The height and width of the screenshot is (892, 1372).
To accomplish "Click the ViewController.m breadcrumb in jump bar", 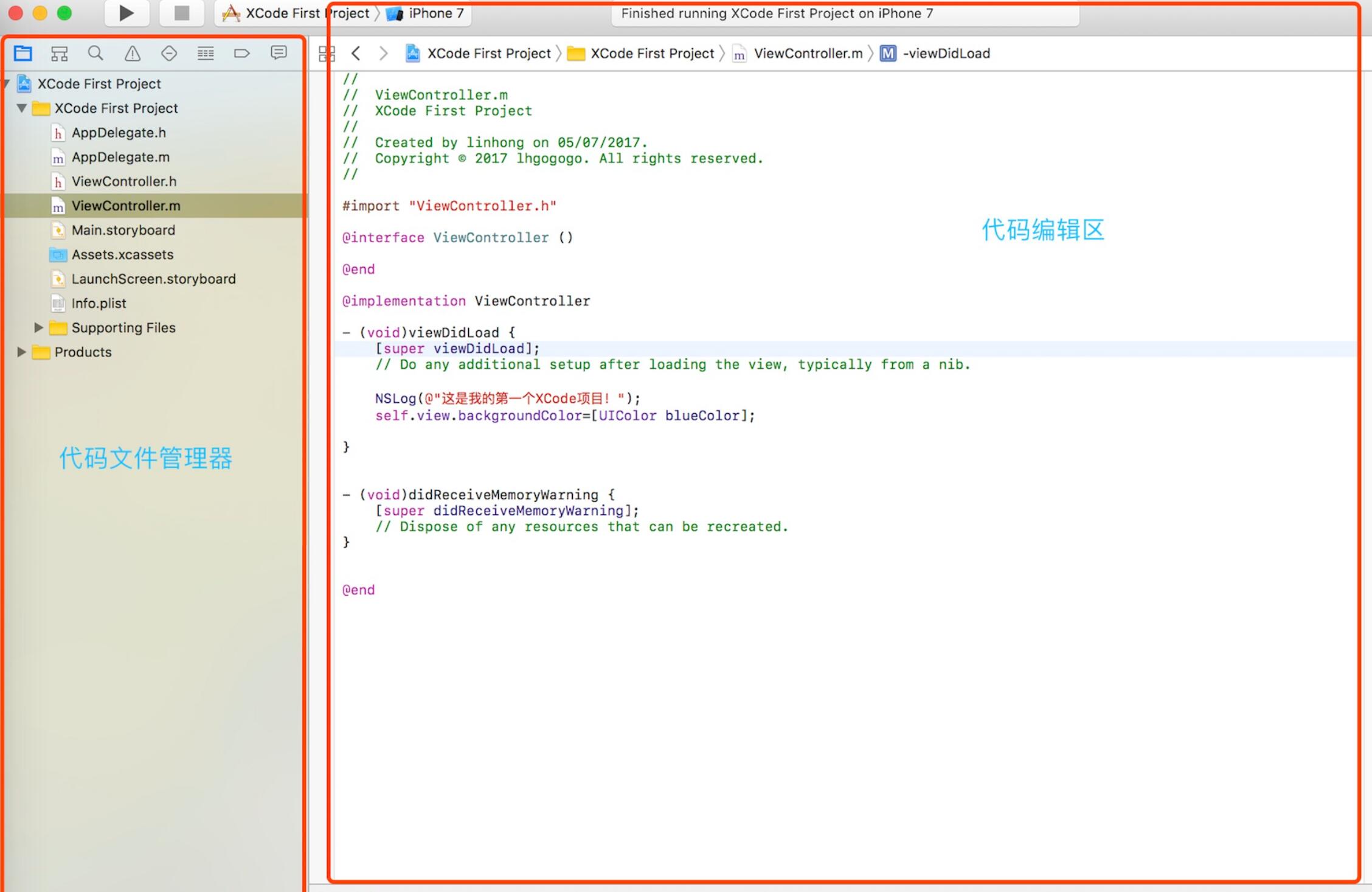I will (x=798, y=54).
